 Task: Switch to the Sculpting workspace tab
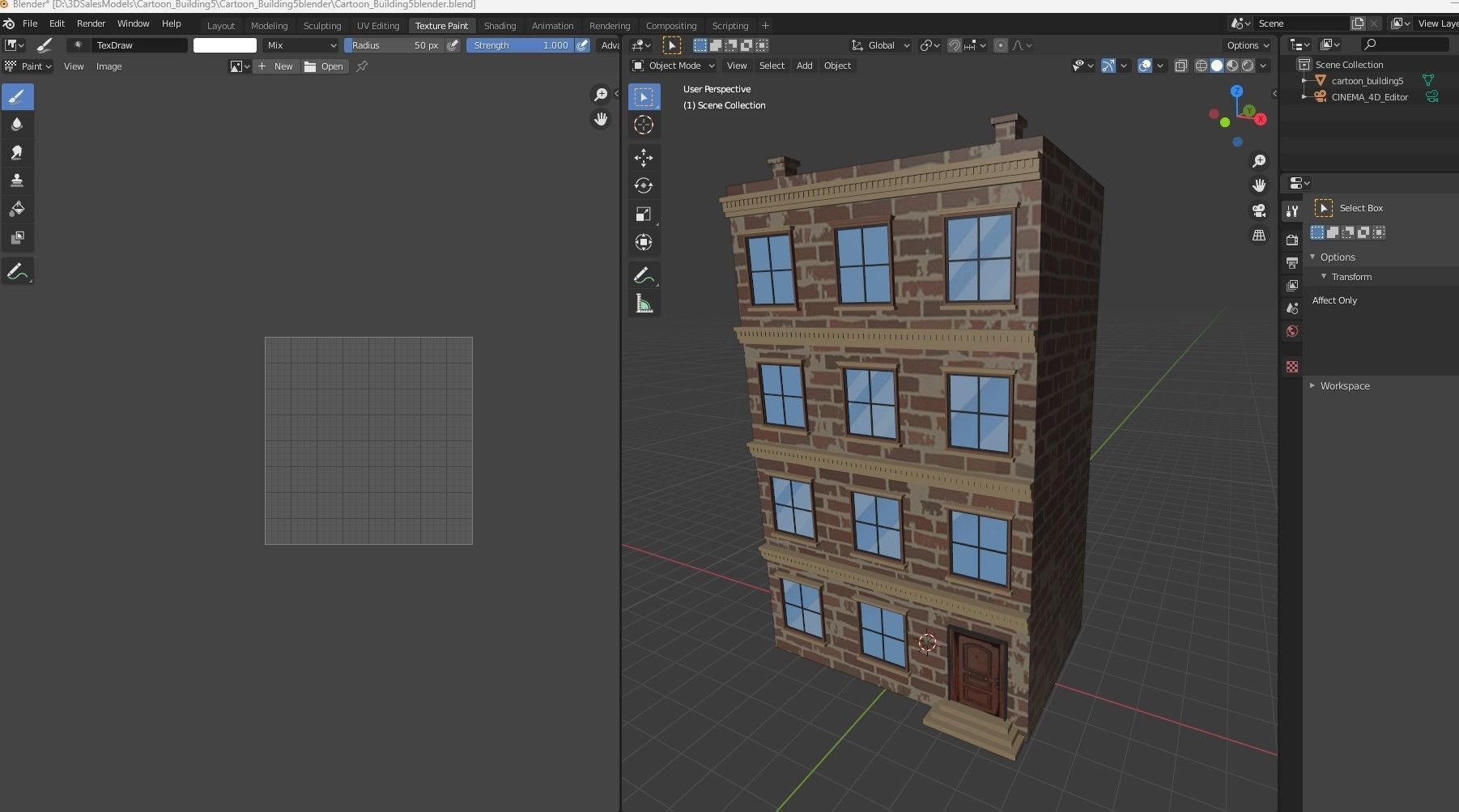point(322,26)
